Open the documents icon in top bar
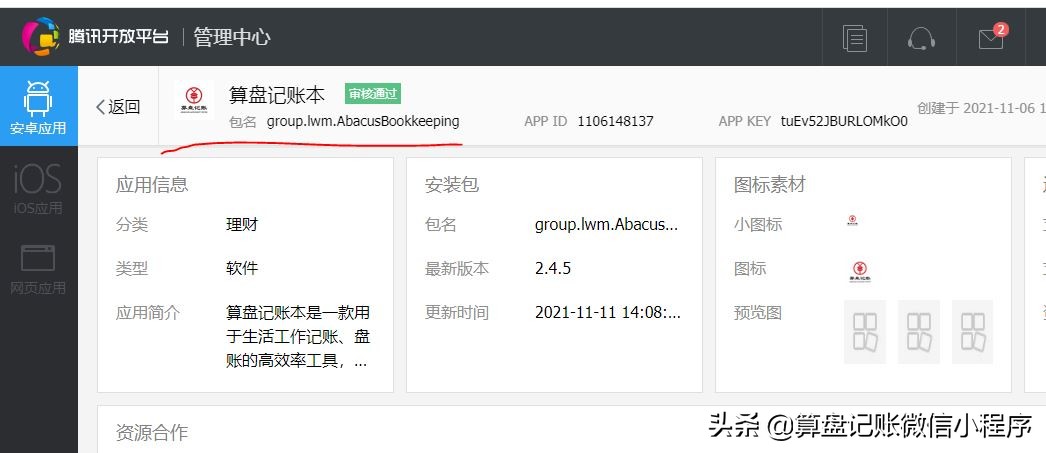The height and width of the screenshot is (453, 1046). [x=854, y=37]
